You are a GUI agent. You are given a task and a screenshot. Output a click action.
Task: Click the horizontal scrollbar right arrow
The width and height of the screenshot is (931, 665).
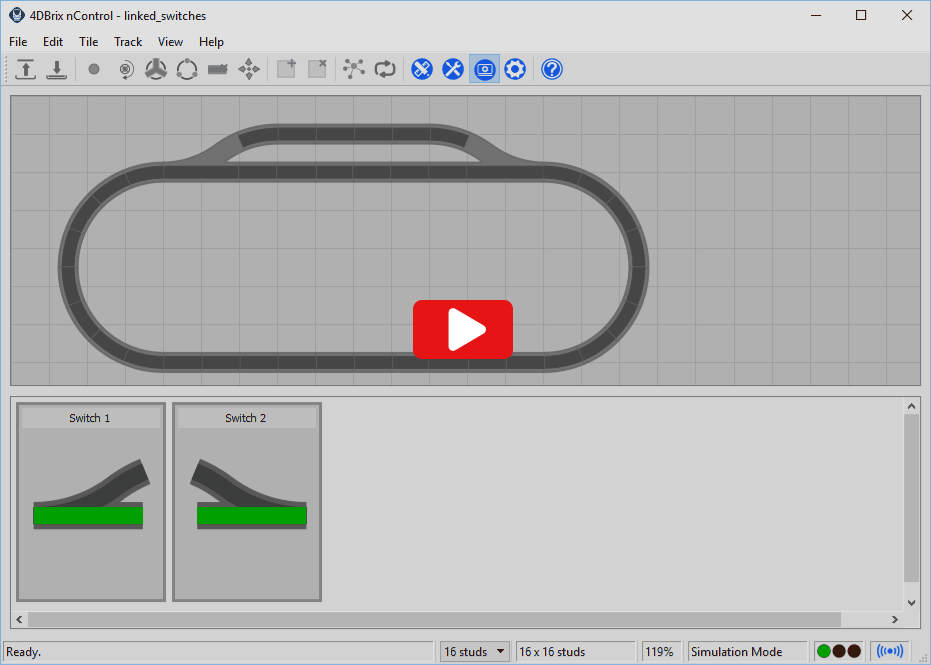click(895, 620)
